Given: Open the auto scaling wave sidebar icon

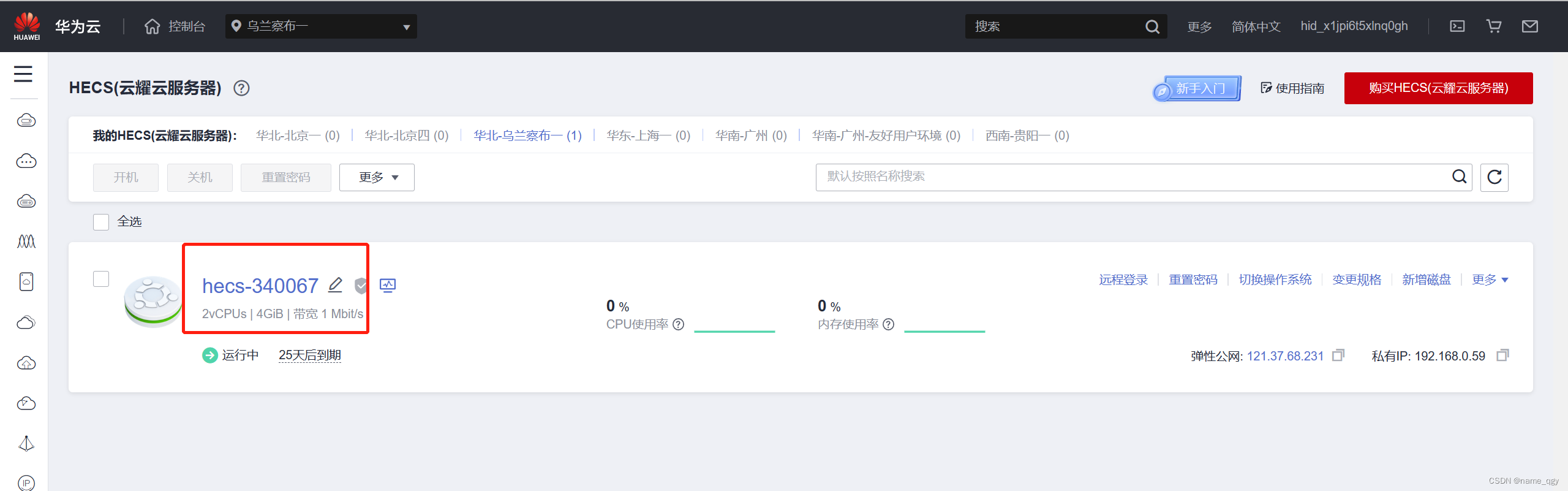Looking at the screenshot, I should (x=26, y=242).
